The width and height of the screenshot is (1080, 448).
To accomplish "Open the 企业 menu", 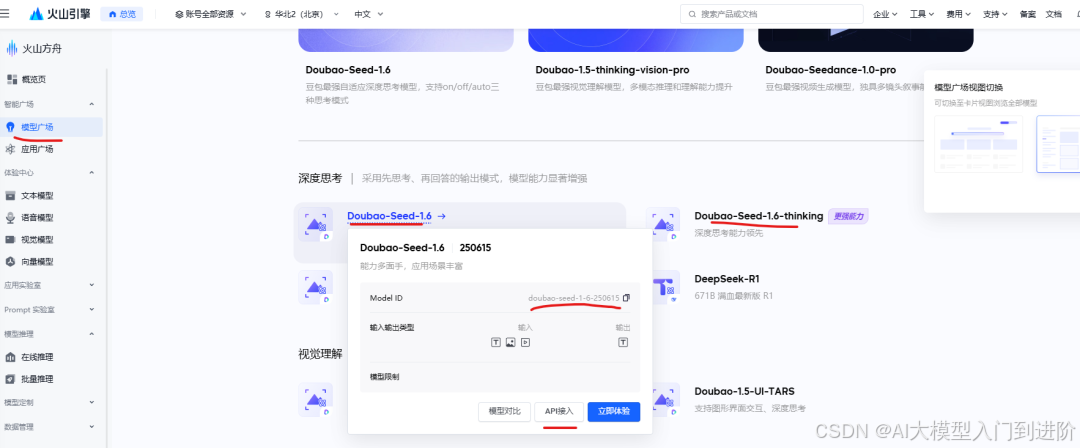I will (885, 14).
